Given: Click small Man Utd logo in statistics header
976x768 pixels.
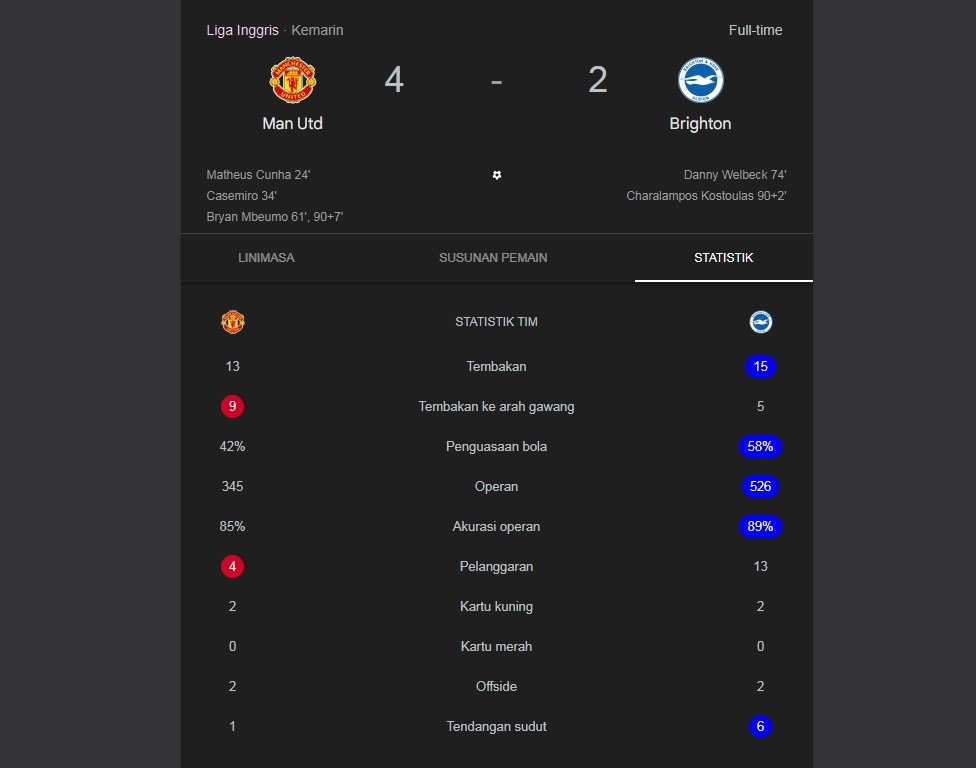Looking at the screenshot, I should (233, 322).
